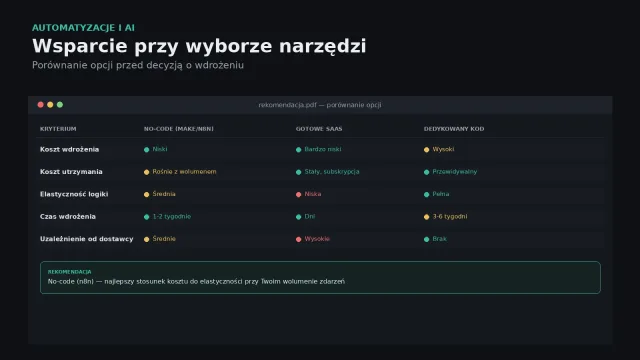
Task: Click the Niska cell under Gotowe SaaS
Action: pos(313,194)
